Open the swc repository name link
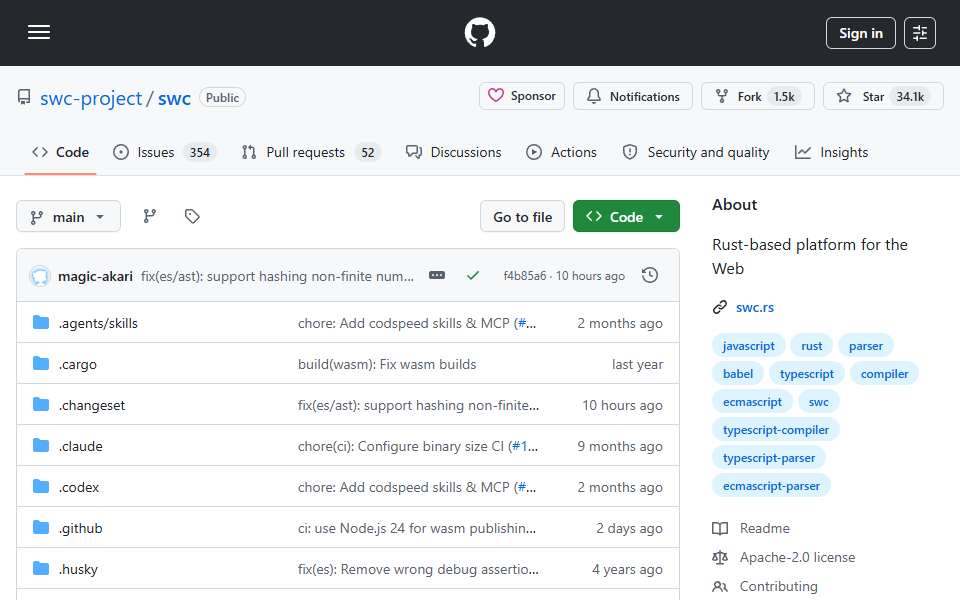The width and height of the screenshot is (960, 600). coord(174,98)
